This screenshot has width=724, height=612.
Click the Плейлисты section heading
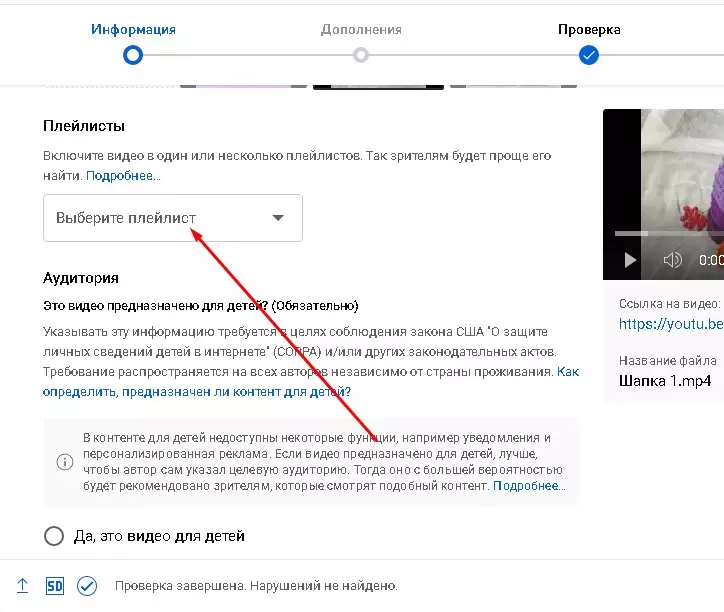pos(84,126)
